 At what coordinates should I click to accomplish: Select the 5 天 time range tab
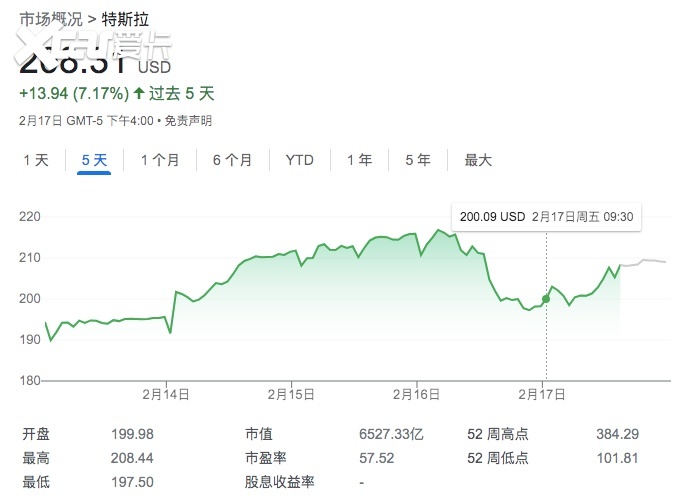coord(93,160)
